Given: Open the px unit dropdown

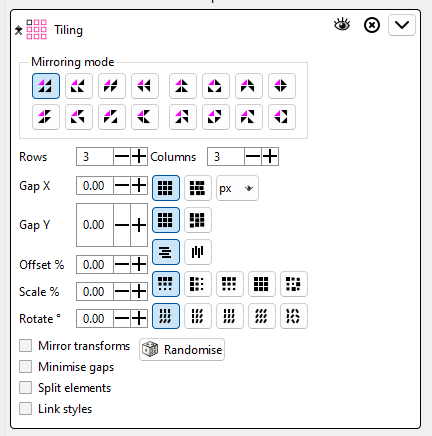Looking at the screenshot, I should pos(237,188).
